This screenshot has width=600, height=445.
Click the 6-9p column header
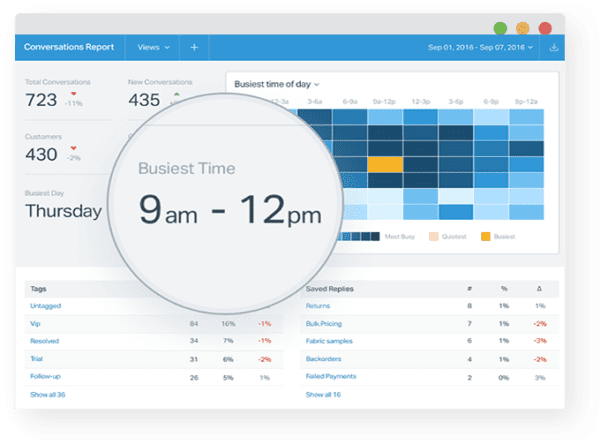coord(491,101)
